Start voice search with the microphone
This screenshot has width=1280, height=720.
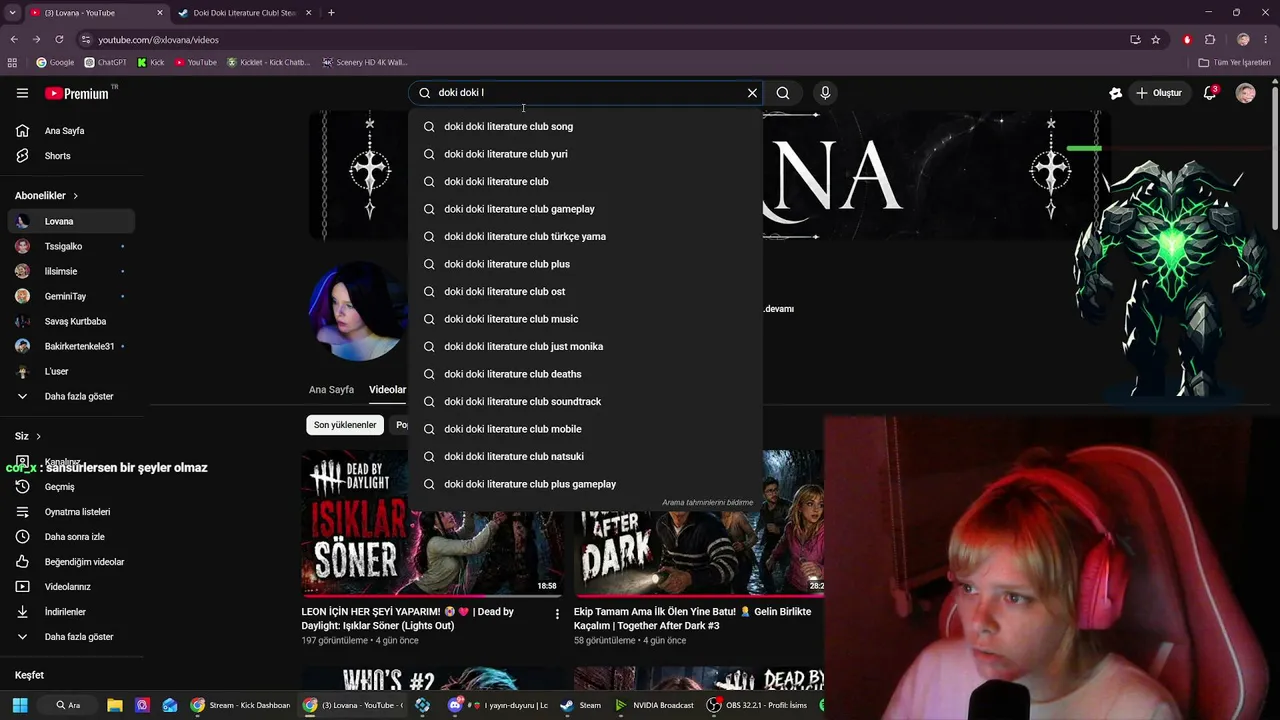tap(825, 93)
